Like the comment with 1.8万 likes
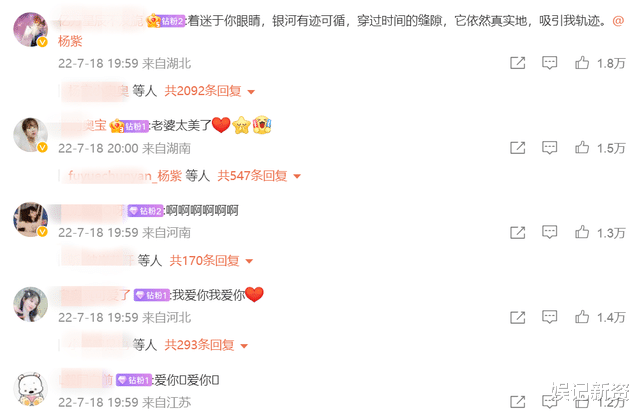 582,63
